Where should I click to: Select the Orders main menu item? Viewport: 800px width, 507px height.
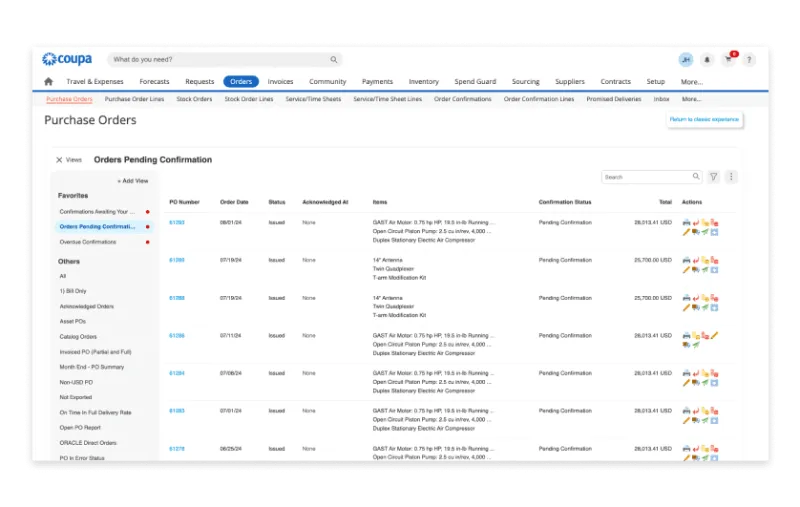tap(241, 82)
